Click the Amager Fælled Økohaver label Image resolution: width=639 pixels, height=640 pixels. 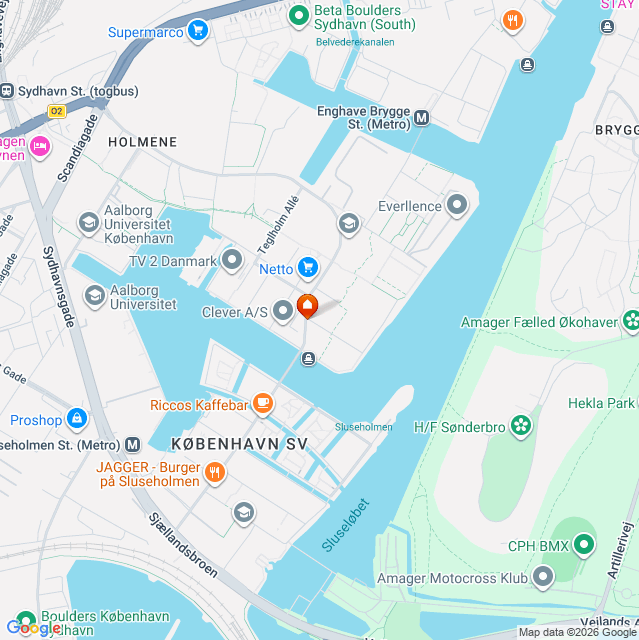click(x=539, y=322)
